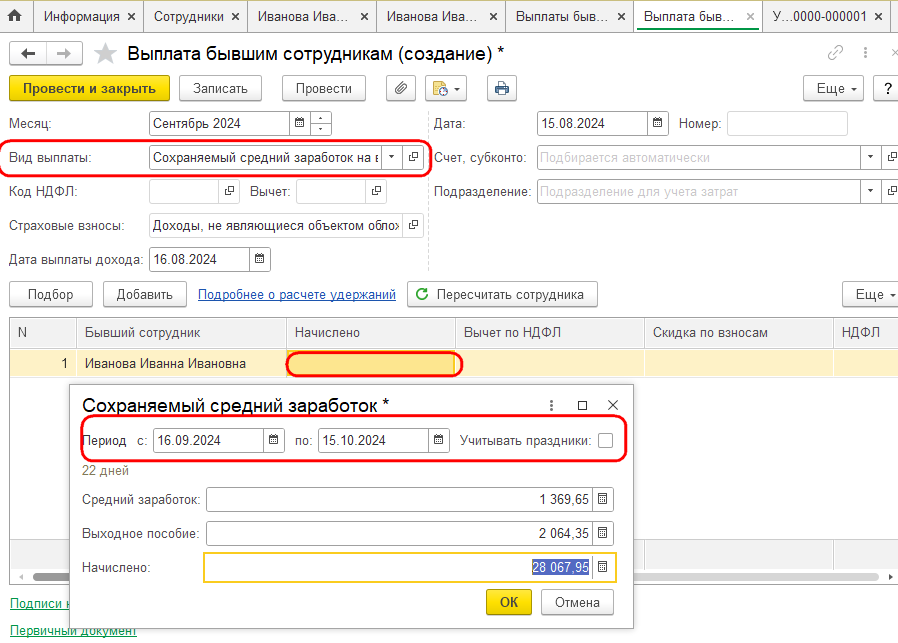Screen dimensions: 898x643
Task: Close the Сохраняемый средний заработок dialog
Action: pyautogui.click(x=613, y=405)
